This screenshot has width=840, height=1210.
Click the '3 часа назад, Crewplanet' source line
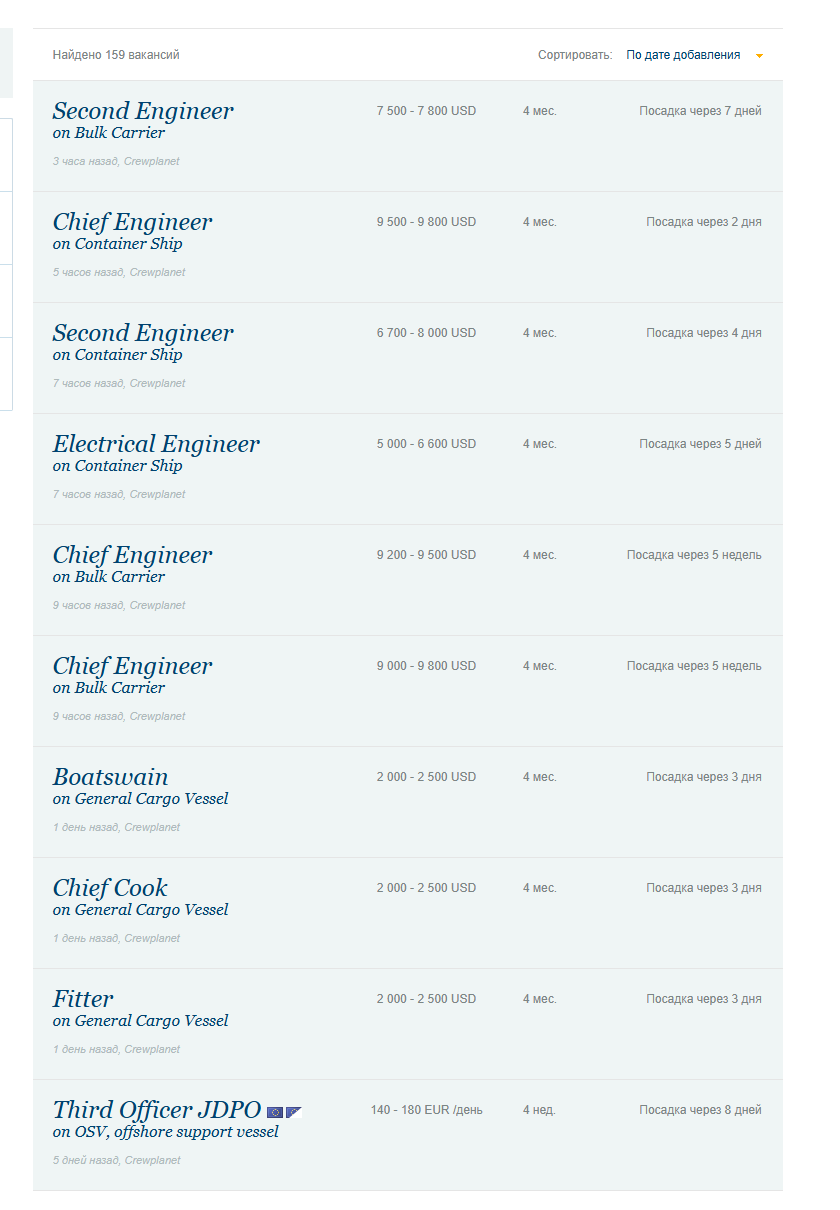(x=116, y=161)
